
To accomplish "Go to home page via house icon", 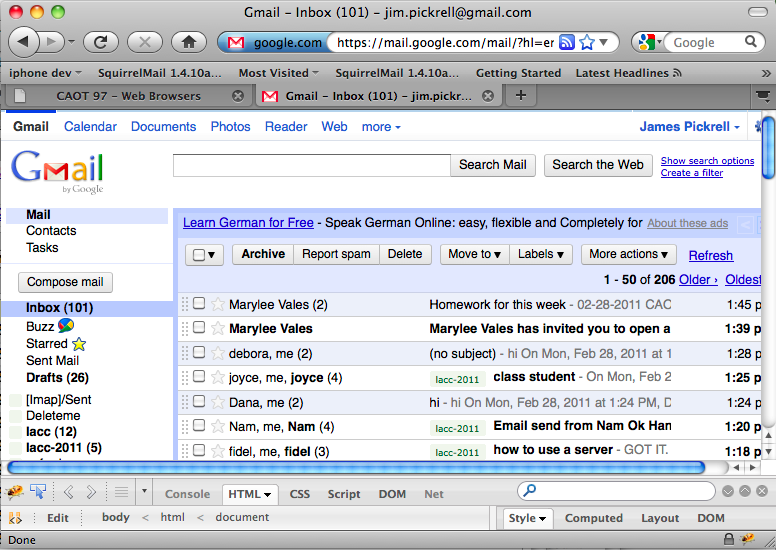I will 189,42.
